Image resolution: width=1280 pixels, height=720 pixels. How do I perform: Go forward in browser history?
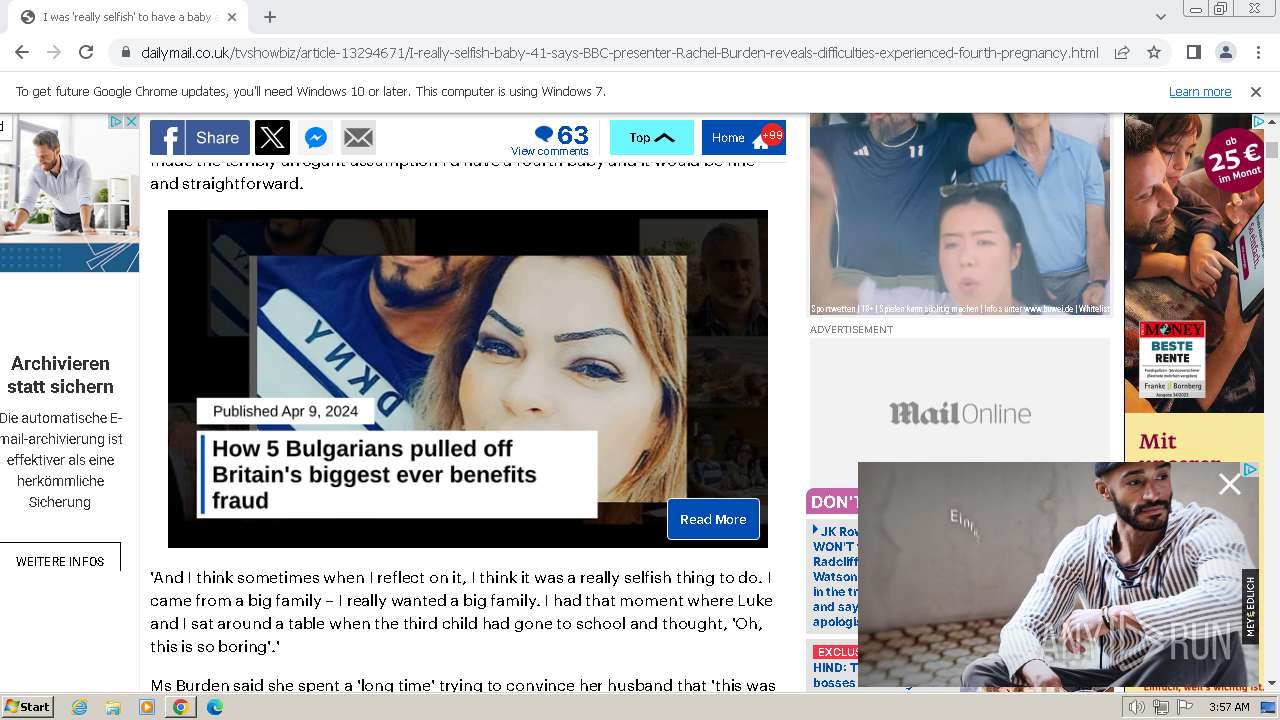tap(54, 53)
